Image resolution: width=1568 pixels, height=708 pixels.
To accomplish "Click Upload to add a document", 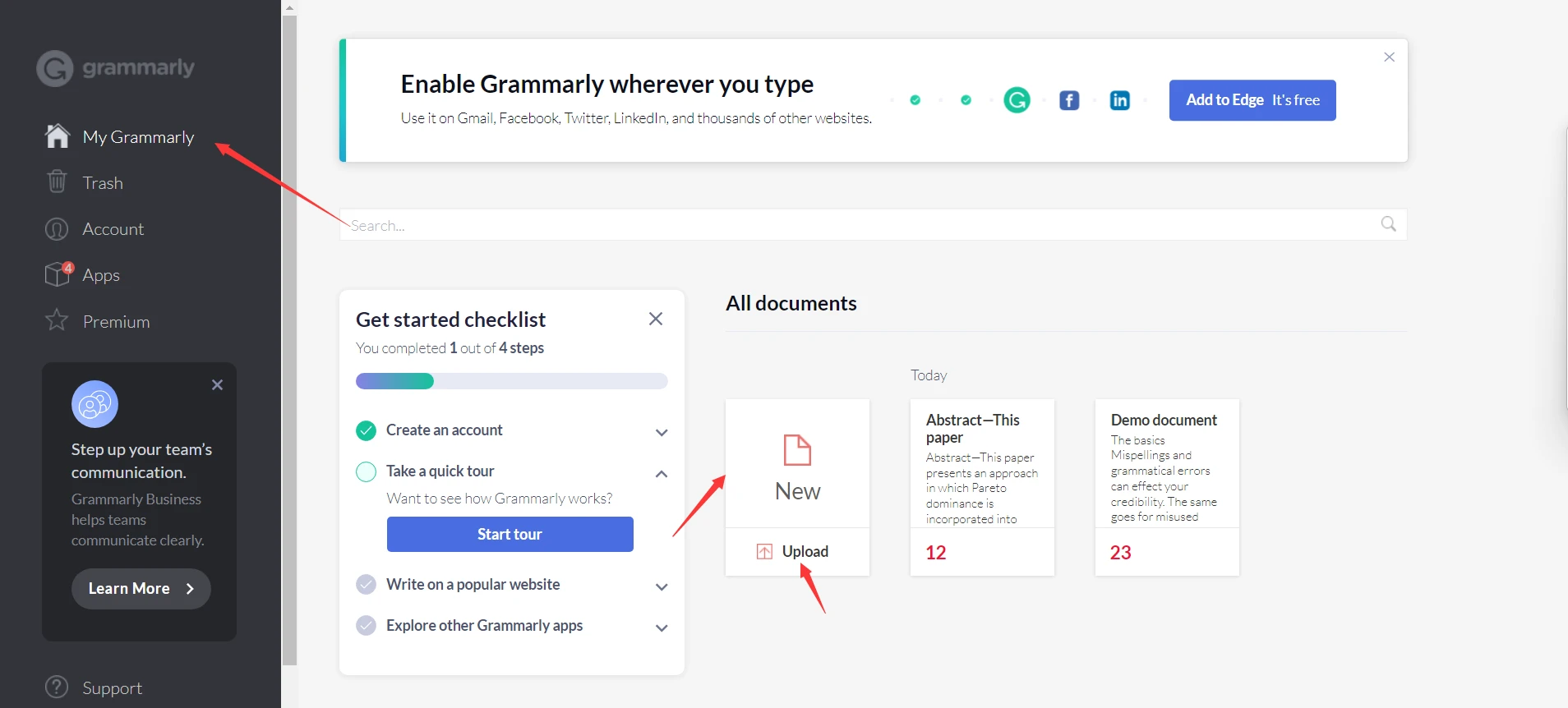I will [x=797, y=552].
